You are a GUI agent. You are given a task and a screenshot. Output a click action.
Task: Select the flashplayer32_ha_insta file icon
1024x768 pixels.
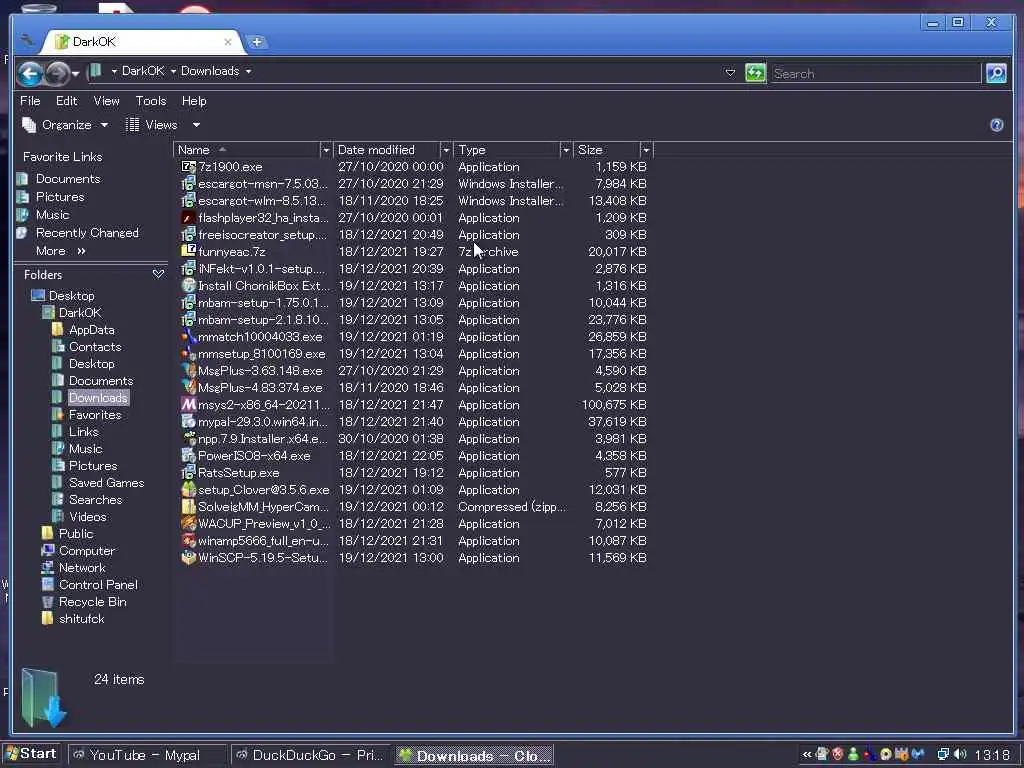[188, 217]
